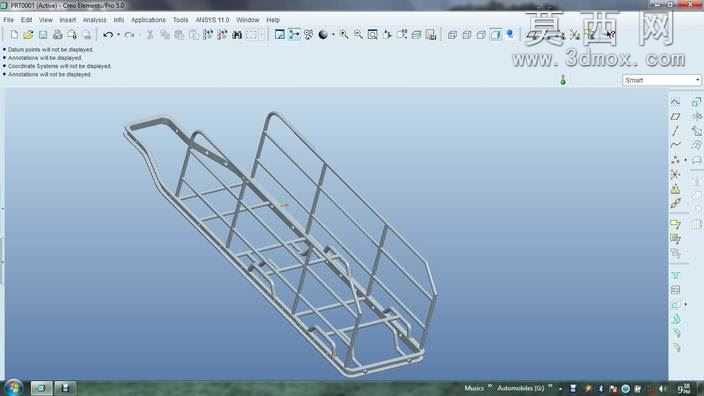Redo the last undone operation
Screen dimensions: 704x396
click(129, 35)
